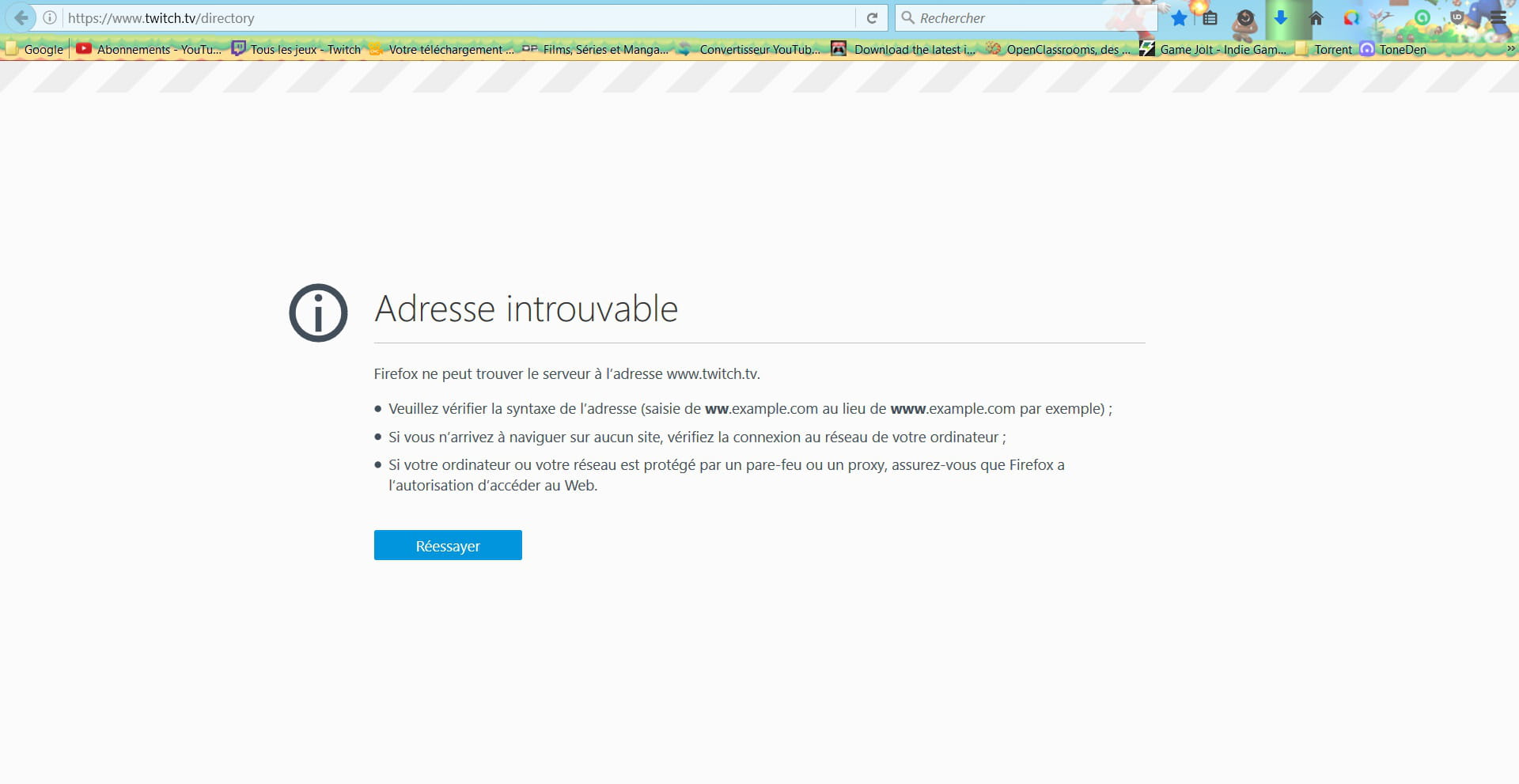Go to the home page icon
This screenshot has width=1519, height=784.
tap(1316, 18)
